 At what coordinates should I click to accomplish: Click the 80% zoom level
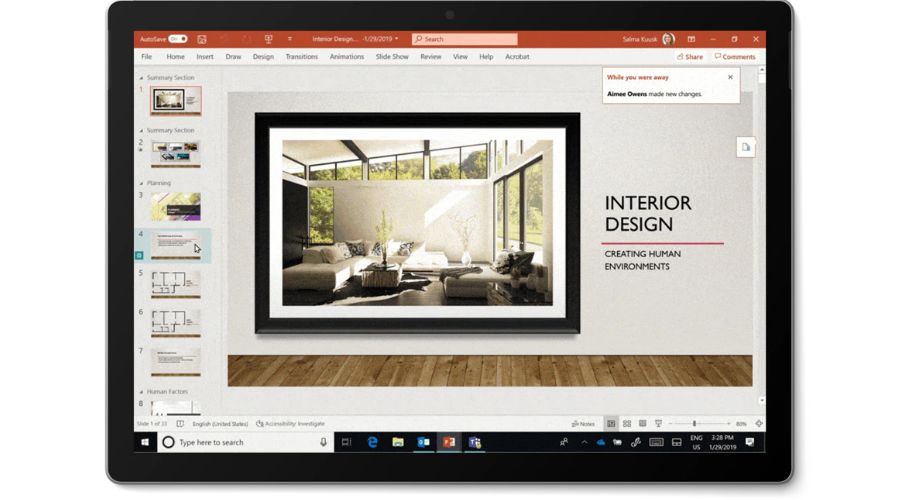742,424
